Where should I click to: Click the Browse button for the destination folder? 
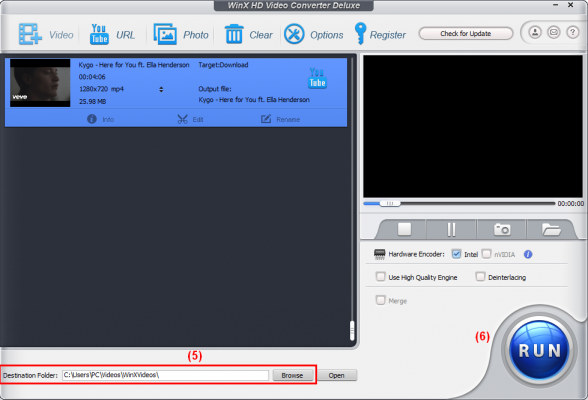[292, 375]
